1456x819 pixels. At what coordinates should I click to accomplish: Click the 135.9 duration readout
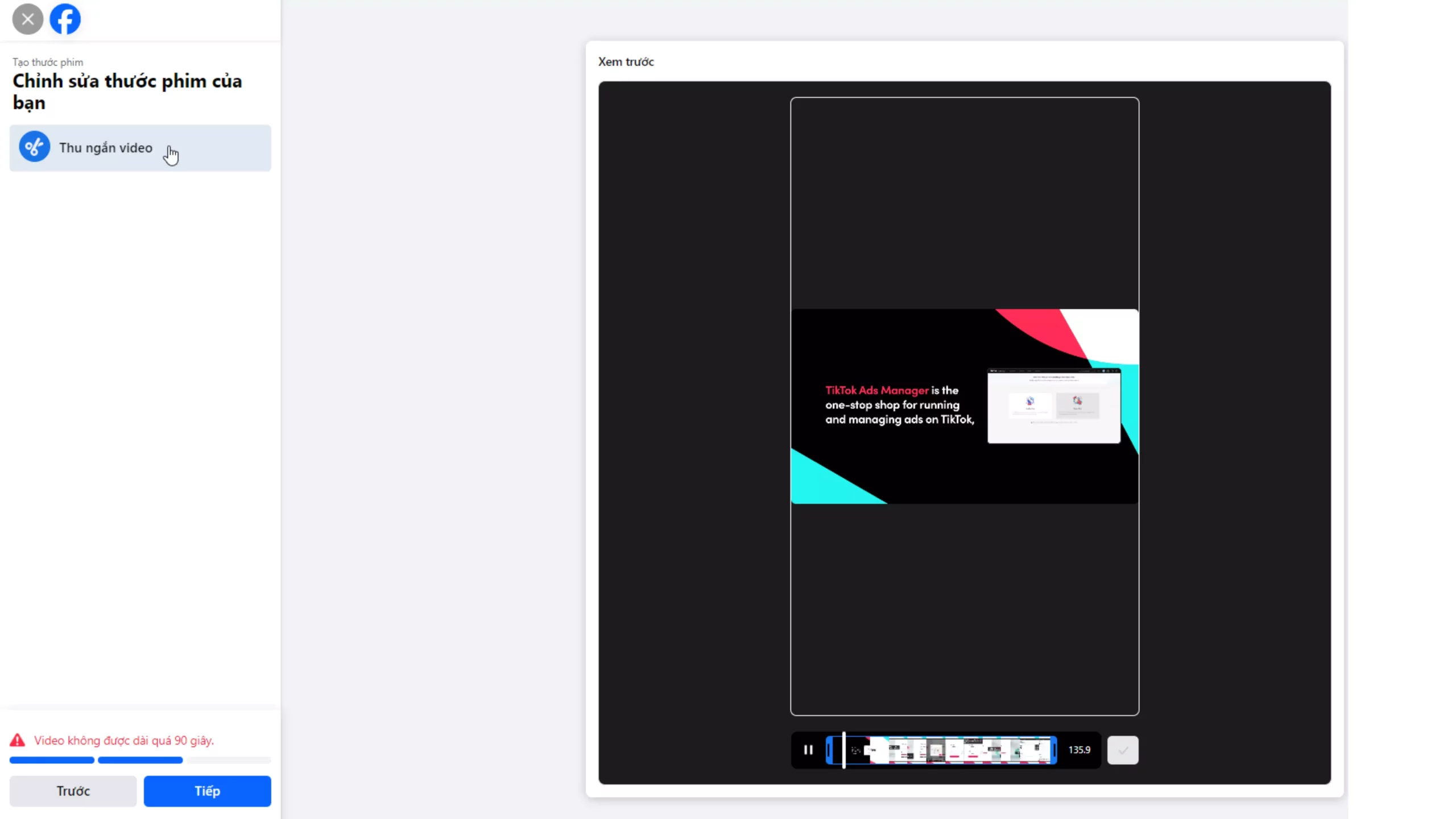(x=1079, y=750)
